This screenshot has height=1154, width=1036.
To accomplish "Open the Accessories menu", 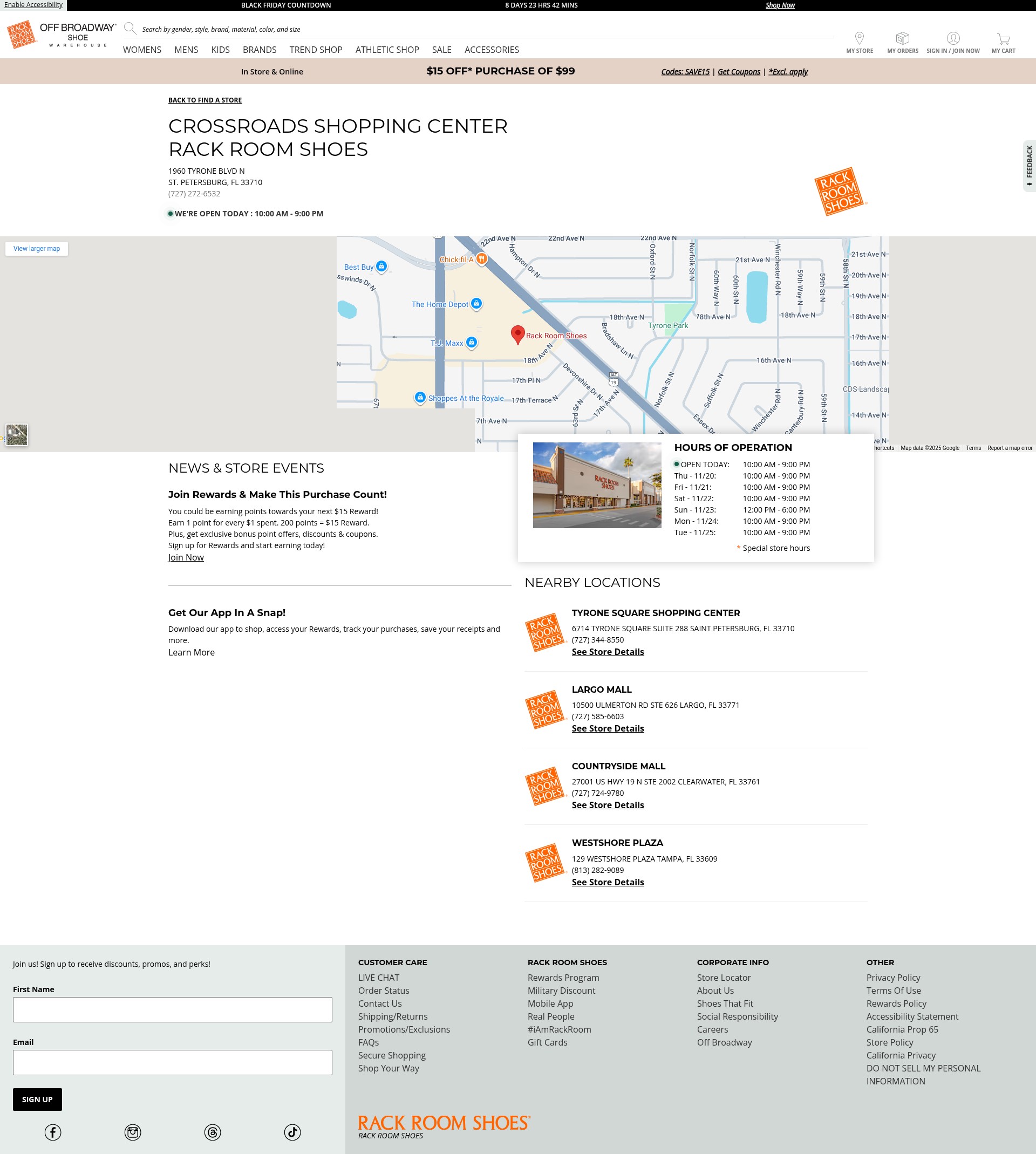I will (x=492, y=50).
